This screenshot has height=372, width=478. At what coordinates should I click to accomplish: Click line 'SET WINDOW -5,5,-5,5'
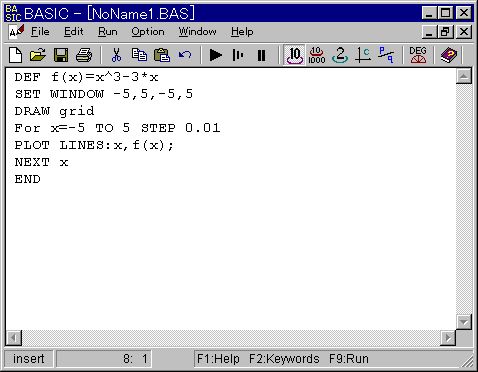coord(104,94)
